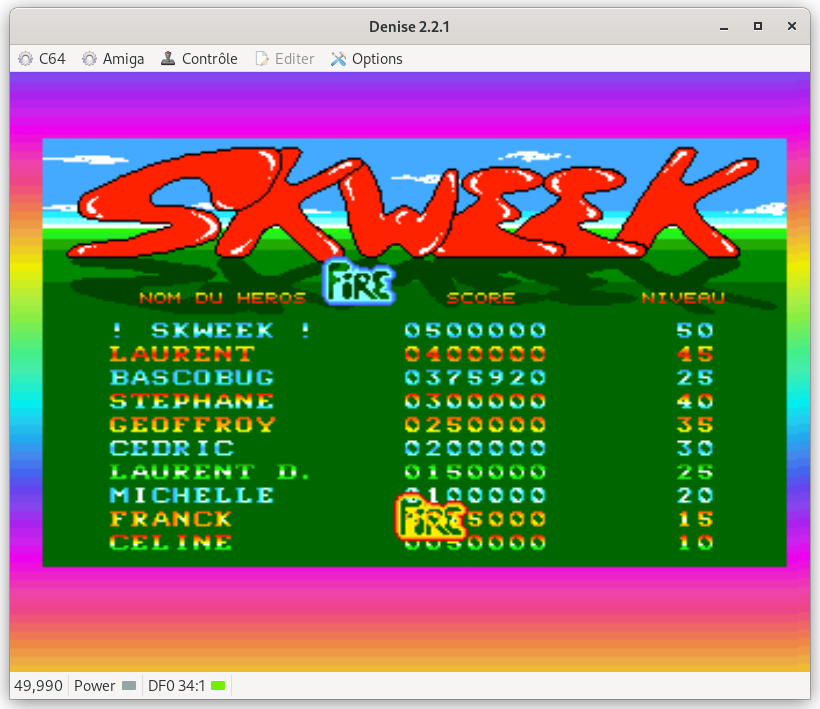
Task: Open the Options menu
Action: click(366, 59)
